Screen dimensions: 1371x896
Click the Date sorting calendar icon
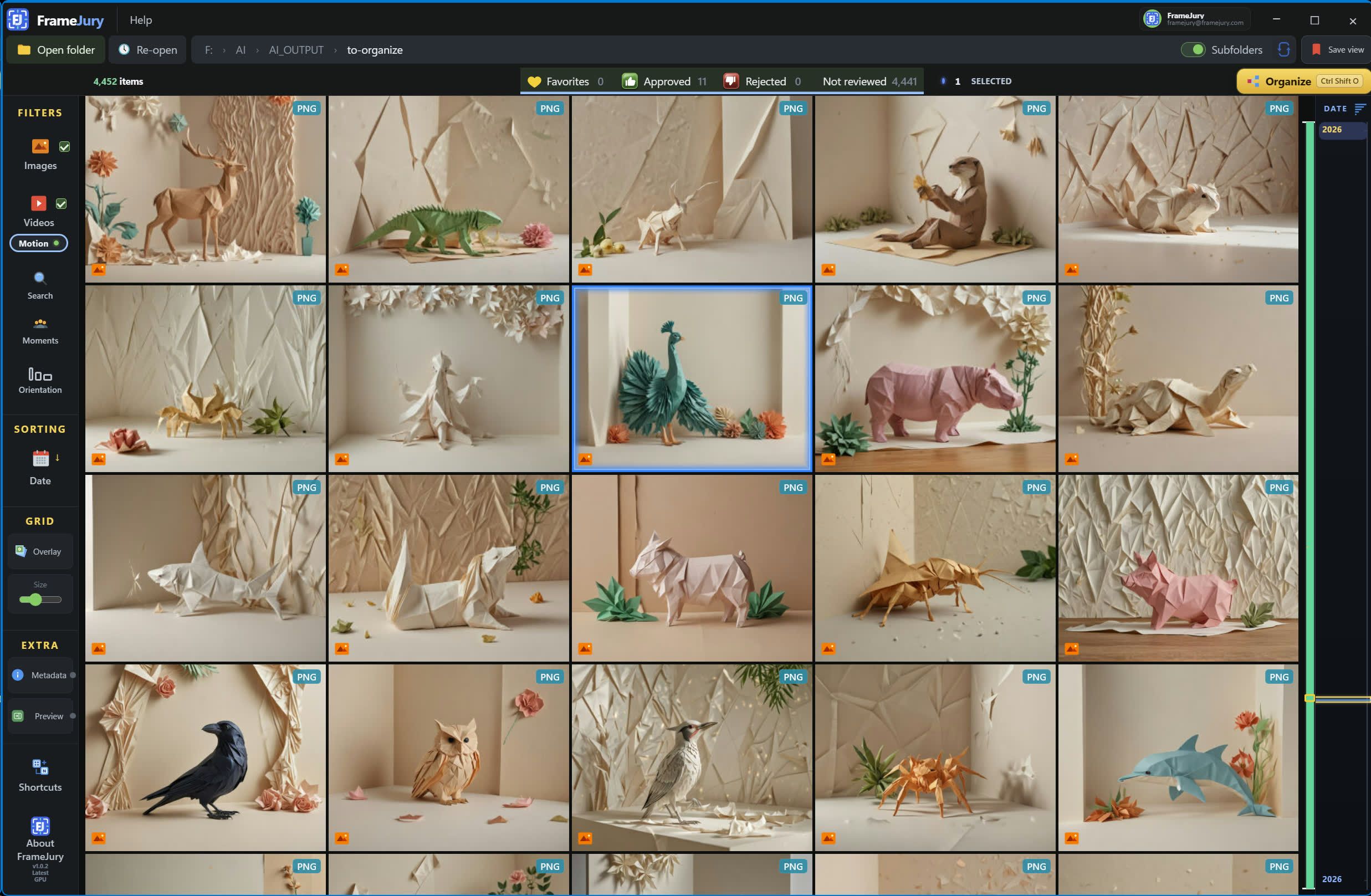[40, 459]
